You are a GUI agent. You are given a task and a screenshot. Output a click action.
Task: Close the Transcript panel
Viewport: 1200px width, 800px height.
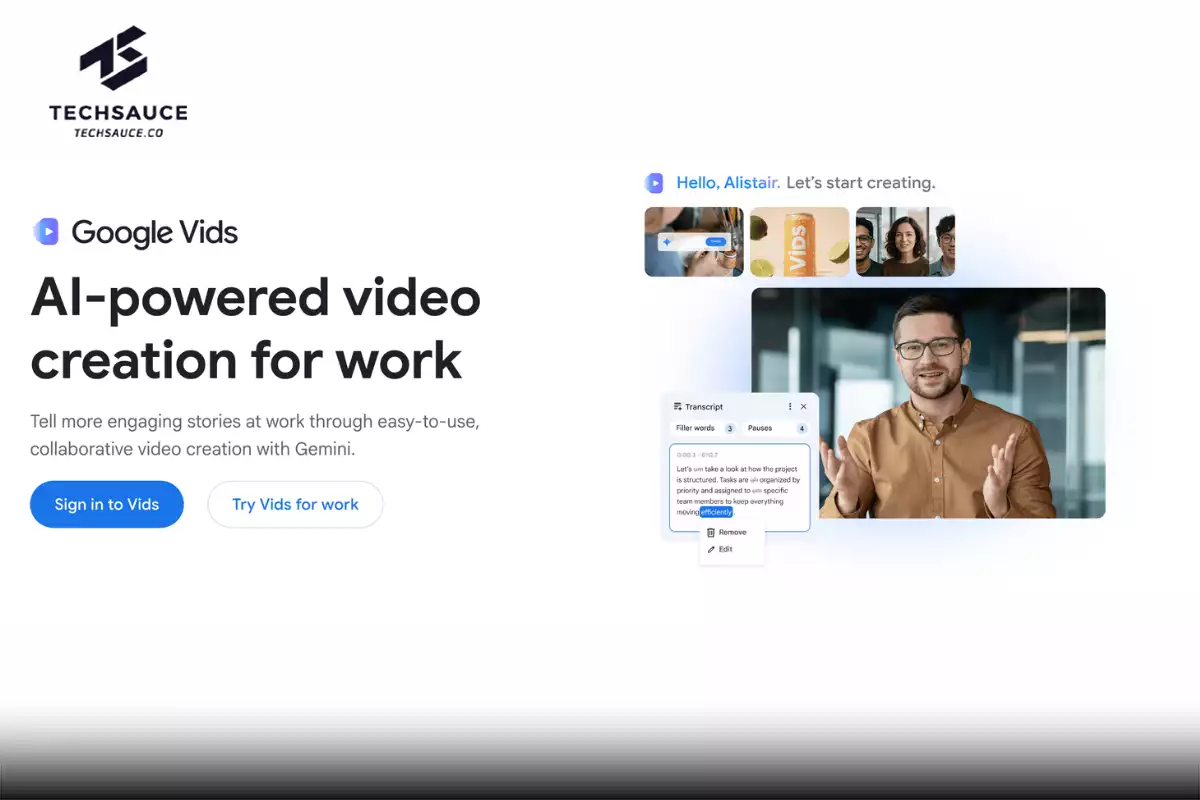803,407
